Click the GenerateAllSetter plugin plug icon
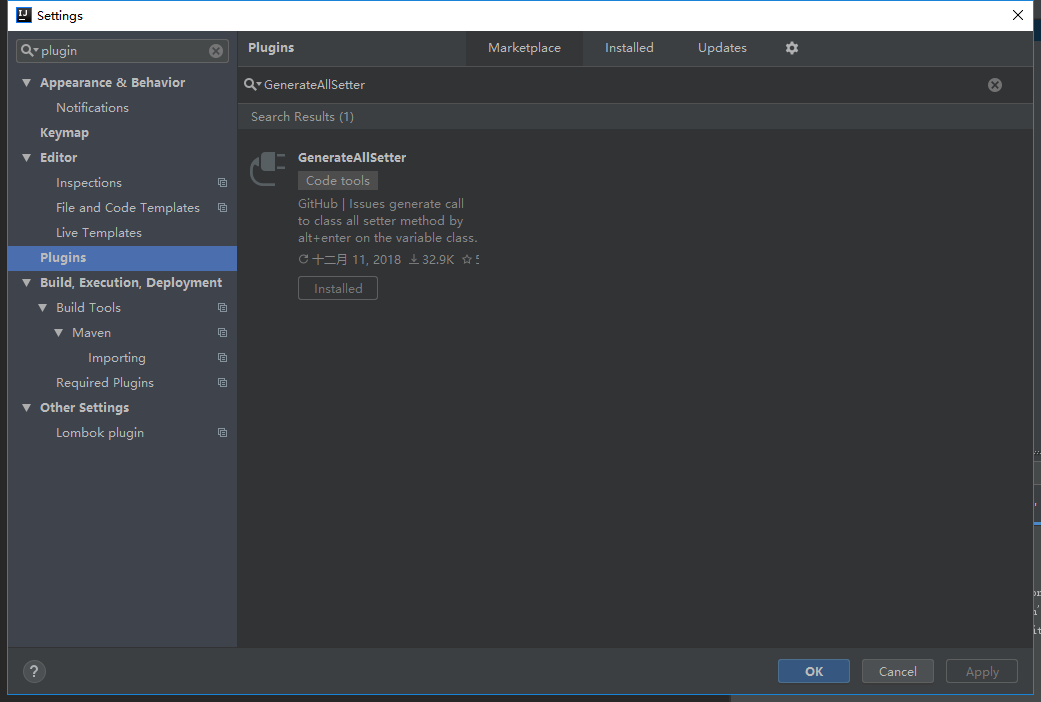Image resolution: width=1041 pixels, height=702 pixels. pos(268,169)
